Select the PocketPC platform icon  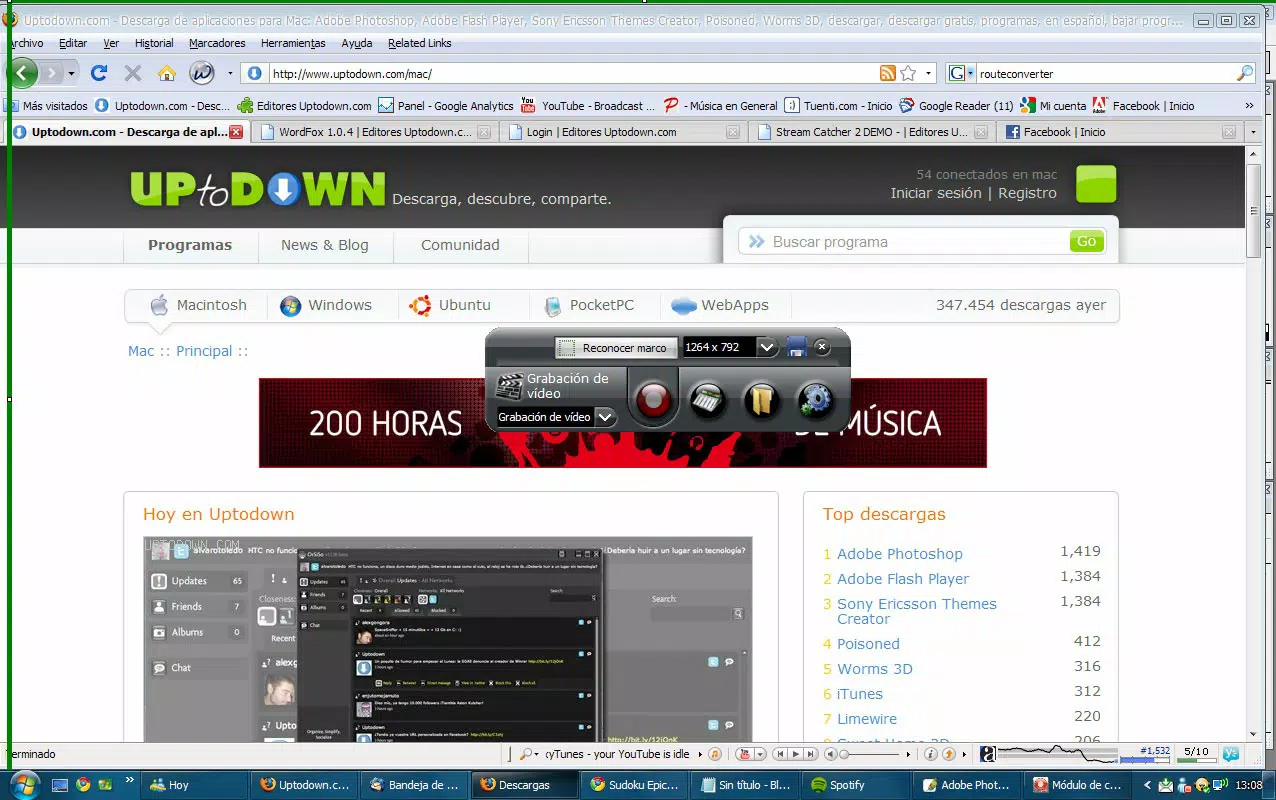(x=552, y=306)
